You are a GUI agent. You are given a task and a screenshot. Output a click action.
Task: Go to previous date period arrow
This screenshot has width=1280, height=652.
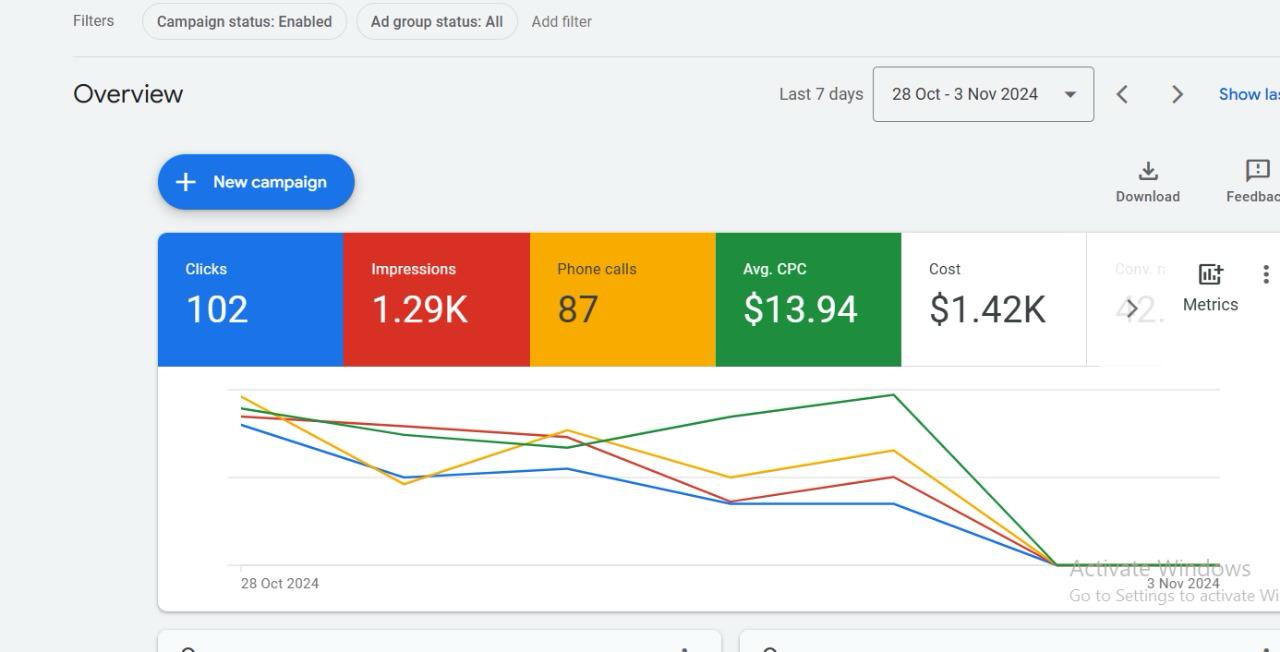(1122, 94)
